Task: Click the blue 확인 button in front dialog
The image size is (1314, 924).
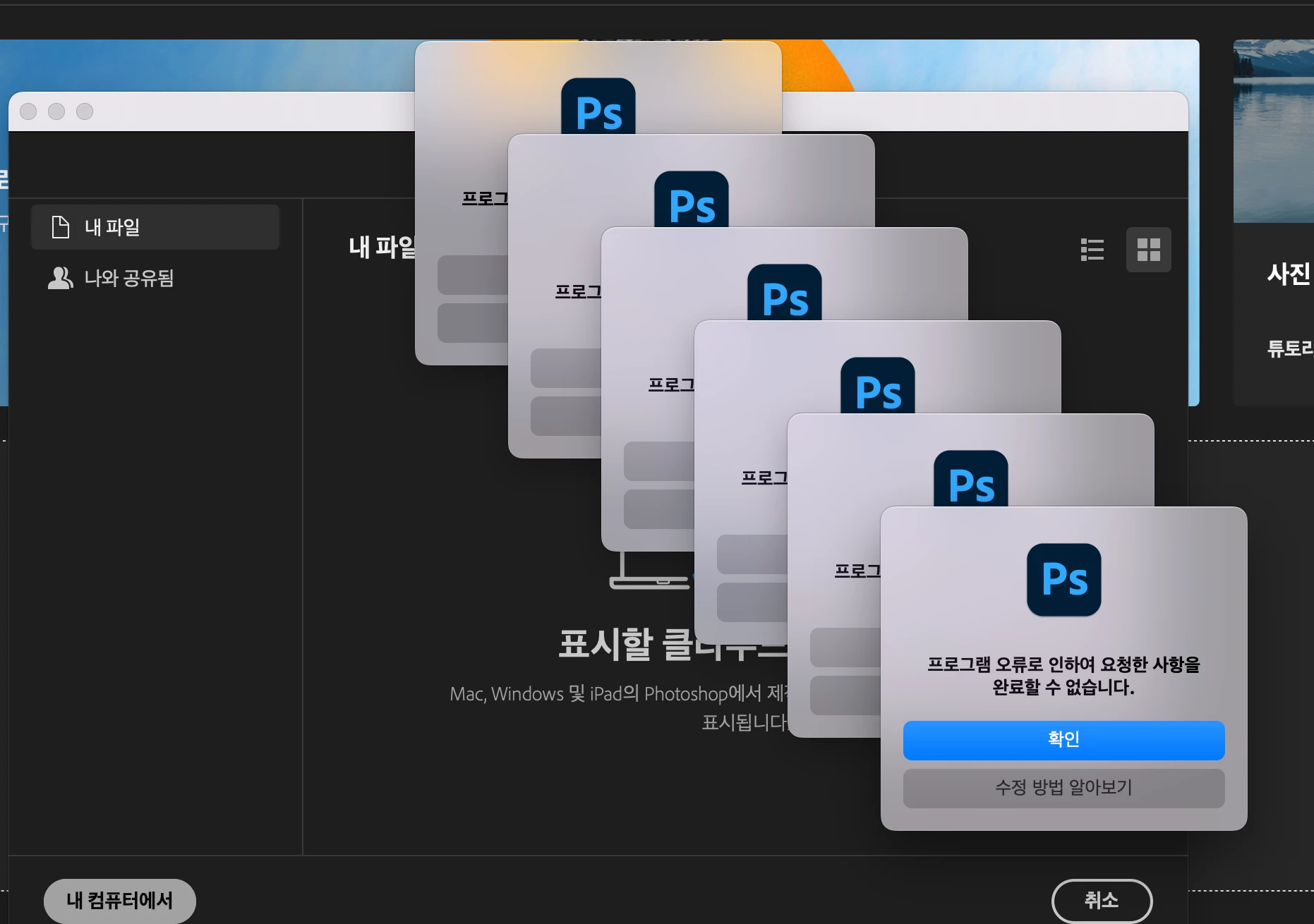Action: pos(1063,740)
